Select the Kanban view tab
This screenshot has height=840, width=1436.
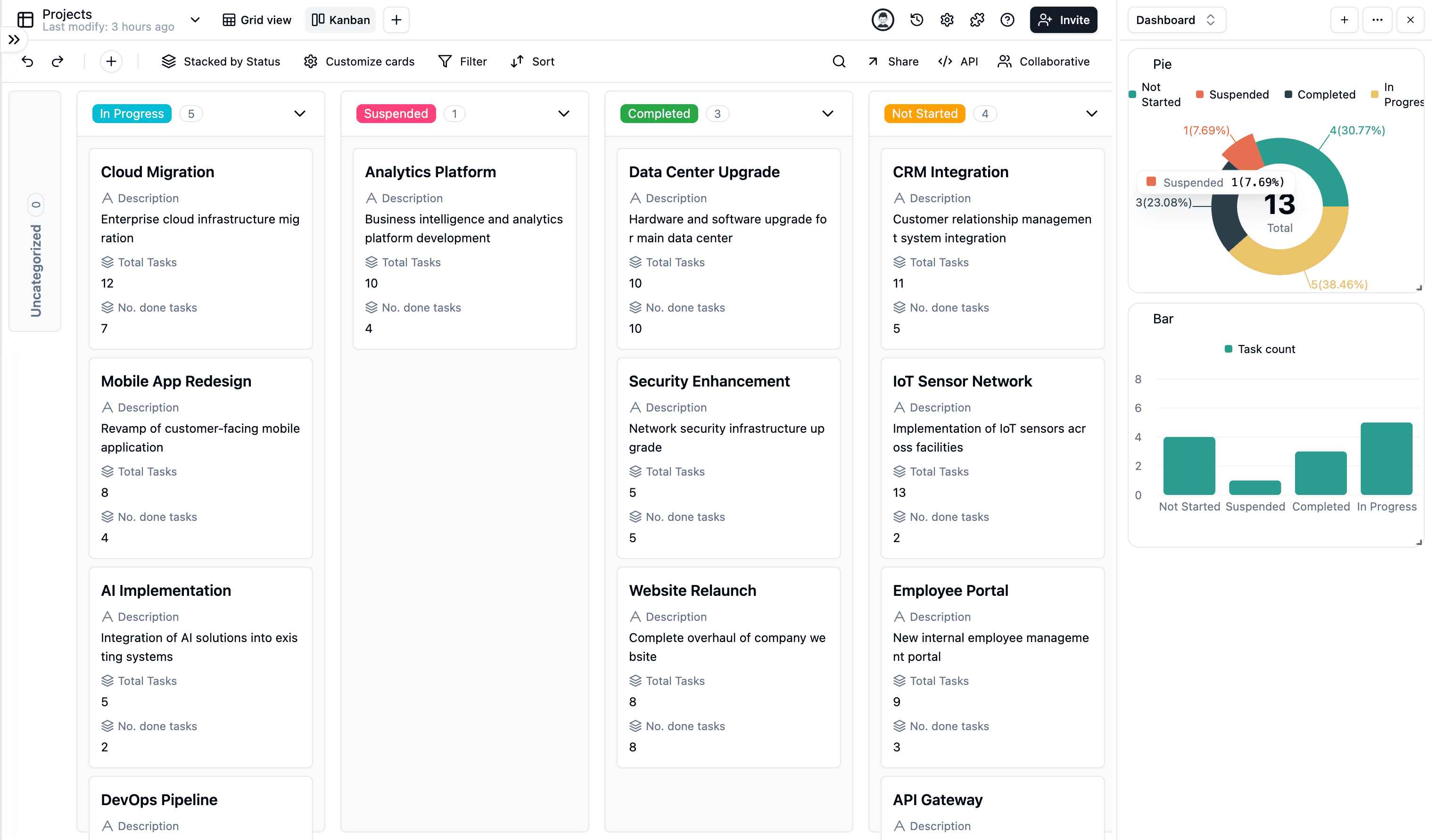339,19
